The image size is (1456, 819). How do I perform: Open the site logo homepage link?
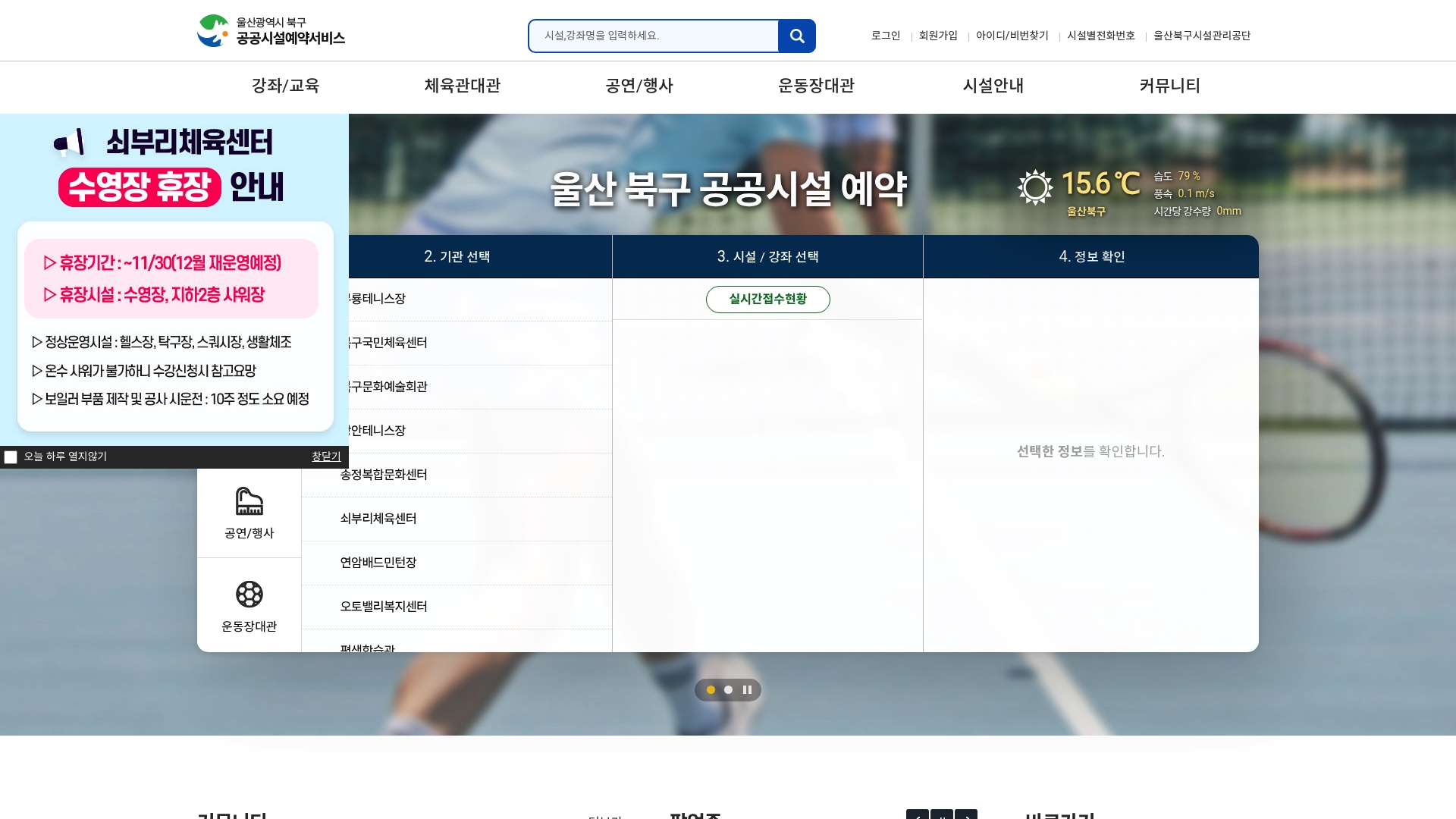(x=271, y=31)
